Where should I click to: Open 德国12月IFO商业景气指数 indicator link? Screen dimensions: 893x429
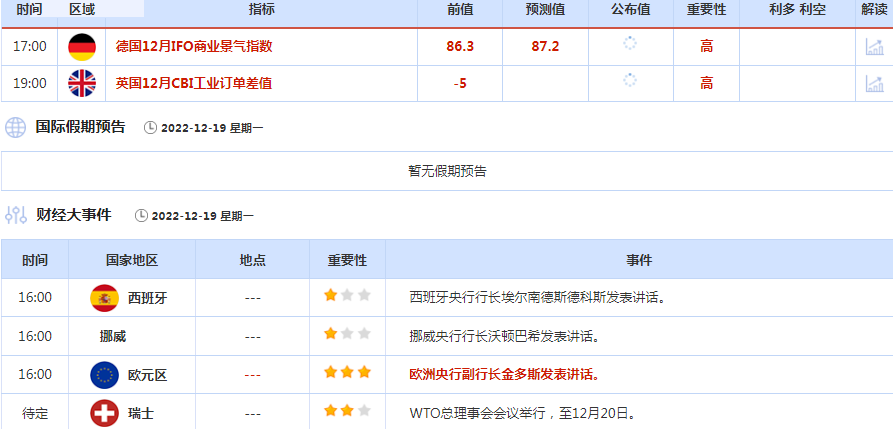click(x=194, y=47)
